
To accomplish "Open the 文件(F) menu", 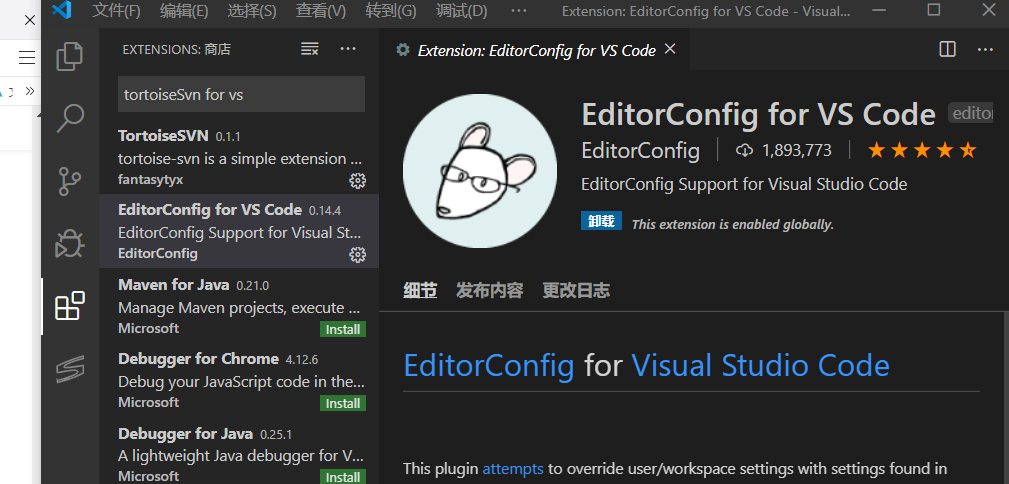I will [116, 11].
